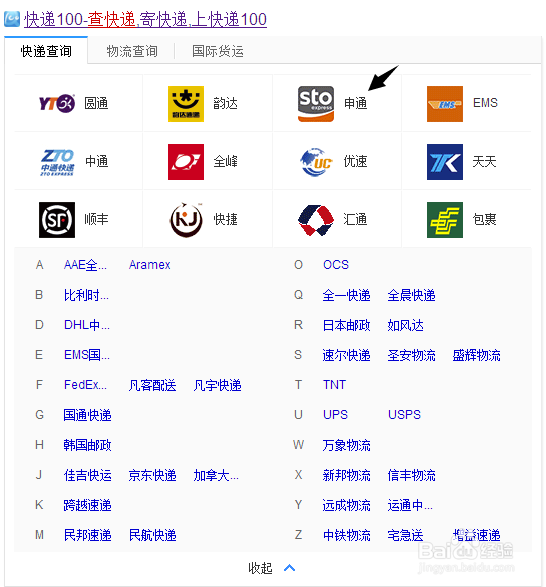This screenshot has width=546, height=587.
Task: Click the 国通快递 link
Action: pos(87,415)
